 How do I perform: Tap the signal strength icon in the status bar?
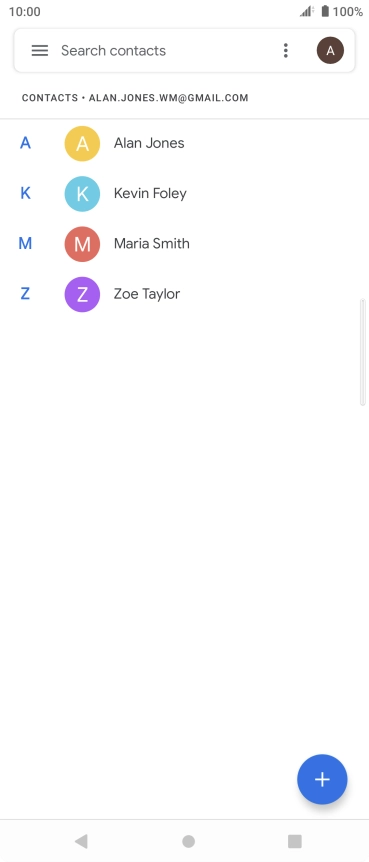tap(307, 11)
